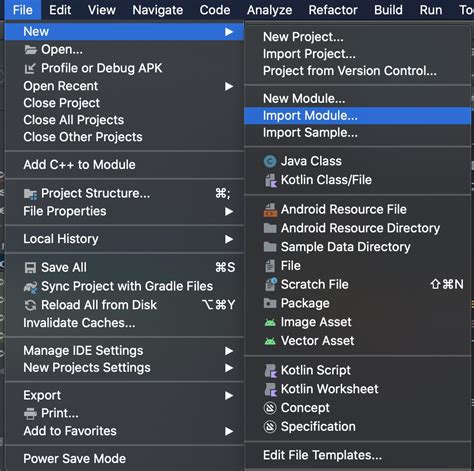Screen dimensions: 474x471
Task: Click the Sync Project with Gradle Files label
Action: click(x=127, y=286)
